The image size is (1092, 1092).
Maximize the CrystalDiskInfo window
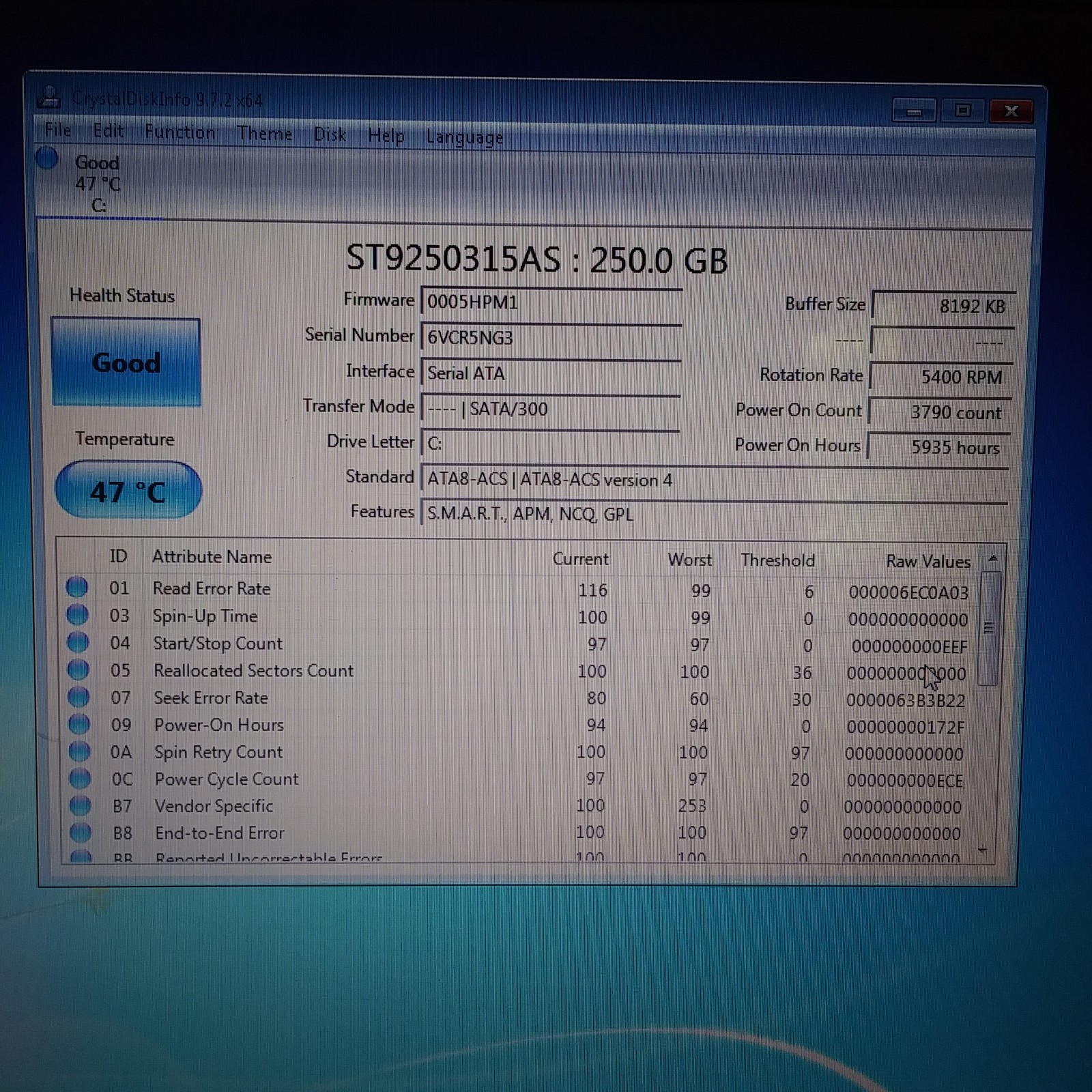point(962,110)
